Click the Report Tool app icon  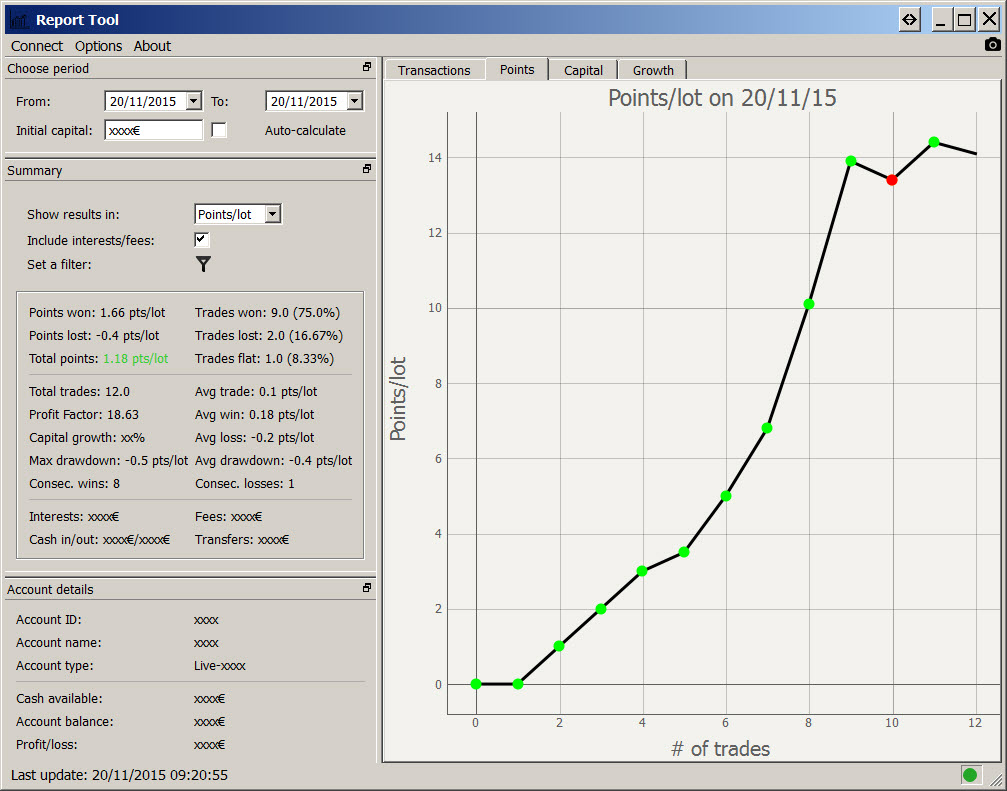[18, 19]
